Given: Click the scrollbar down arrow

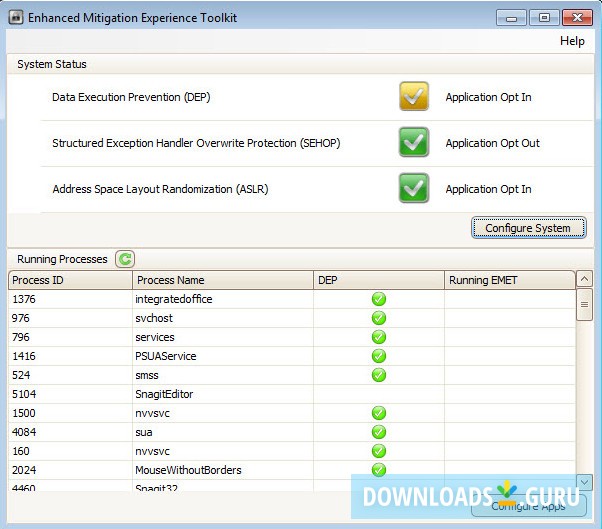Looking at the screenshot, I should point(584,482).
